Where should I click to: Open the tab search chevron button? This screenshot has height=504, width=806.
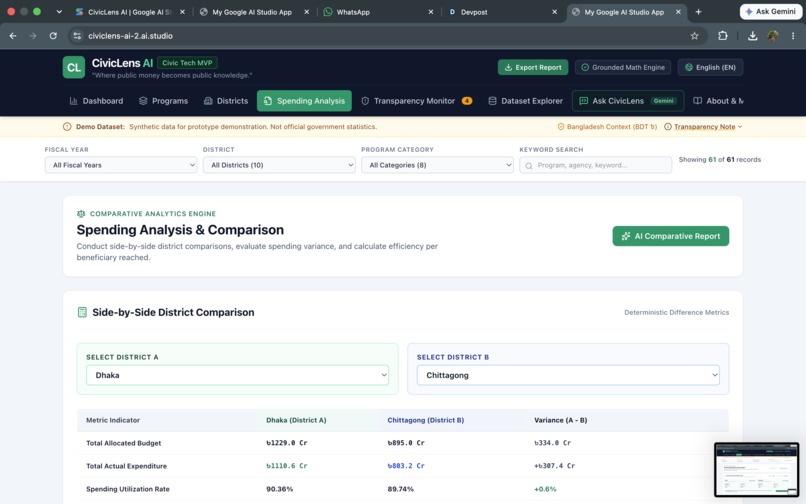click(59, 12)
